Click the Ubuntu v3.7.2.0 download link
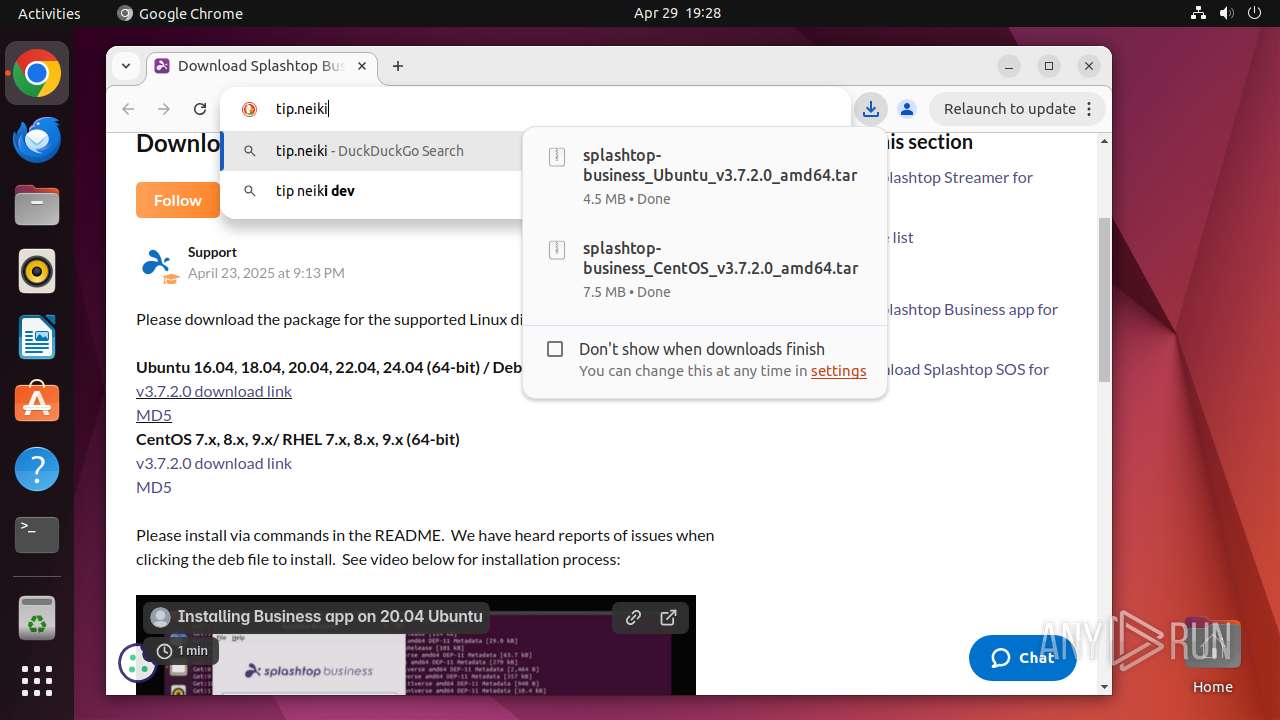Image resolution: width=1280 pixels, height=720 pixels. coord(214,391)
